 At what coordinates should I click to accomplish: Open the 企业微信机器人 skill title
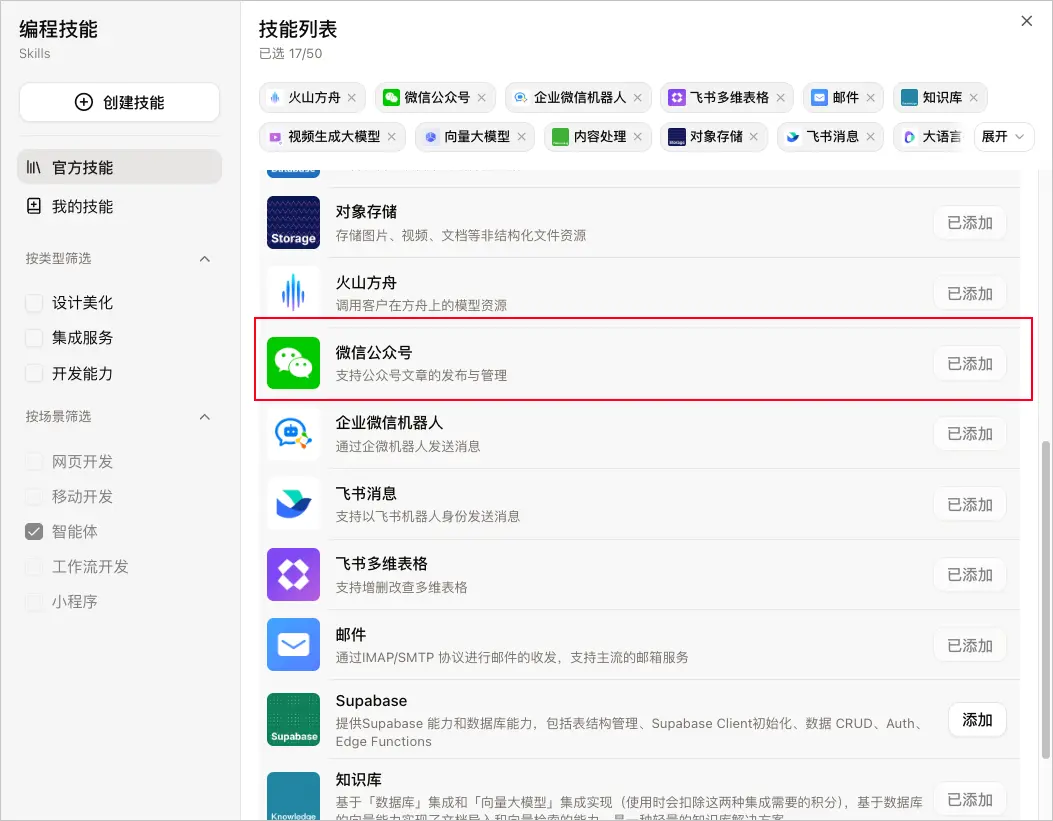[x=389, y=423]
